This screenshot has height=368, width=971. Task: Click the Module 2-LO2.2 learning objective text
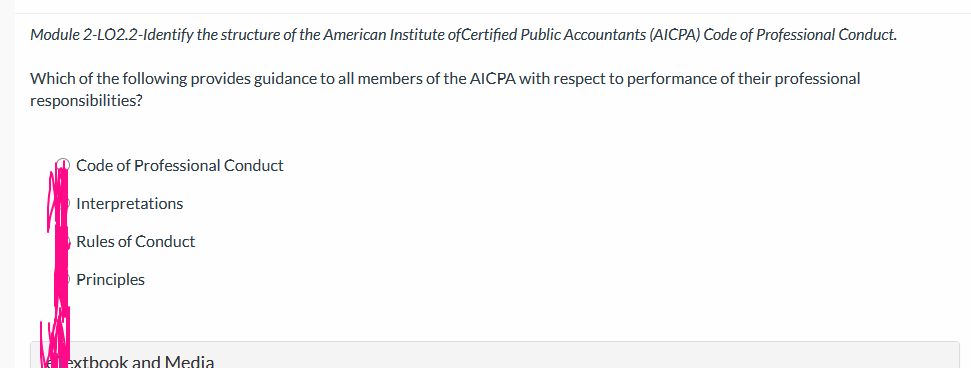(463, 35)
